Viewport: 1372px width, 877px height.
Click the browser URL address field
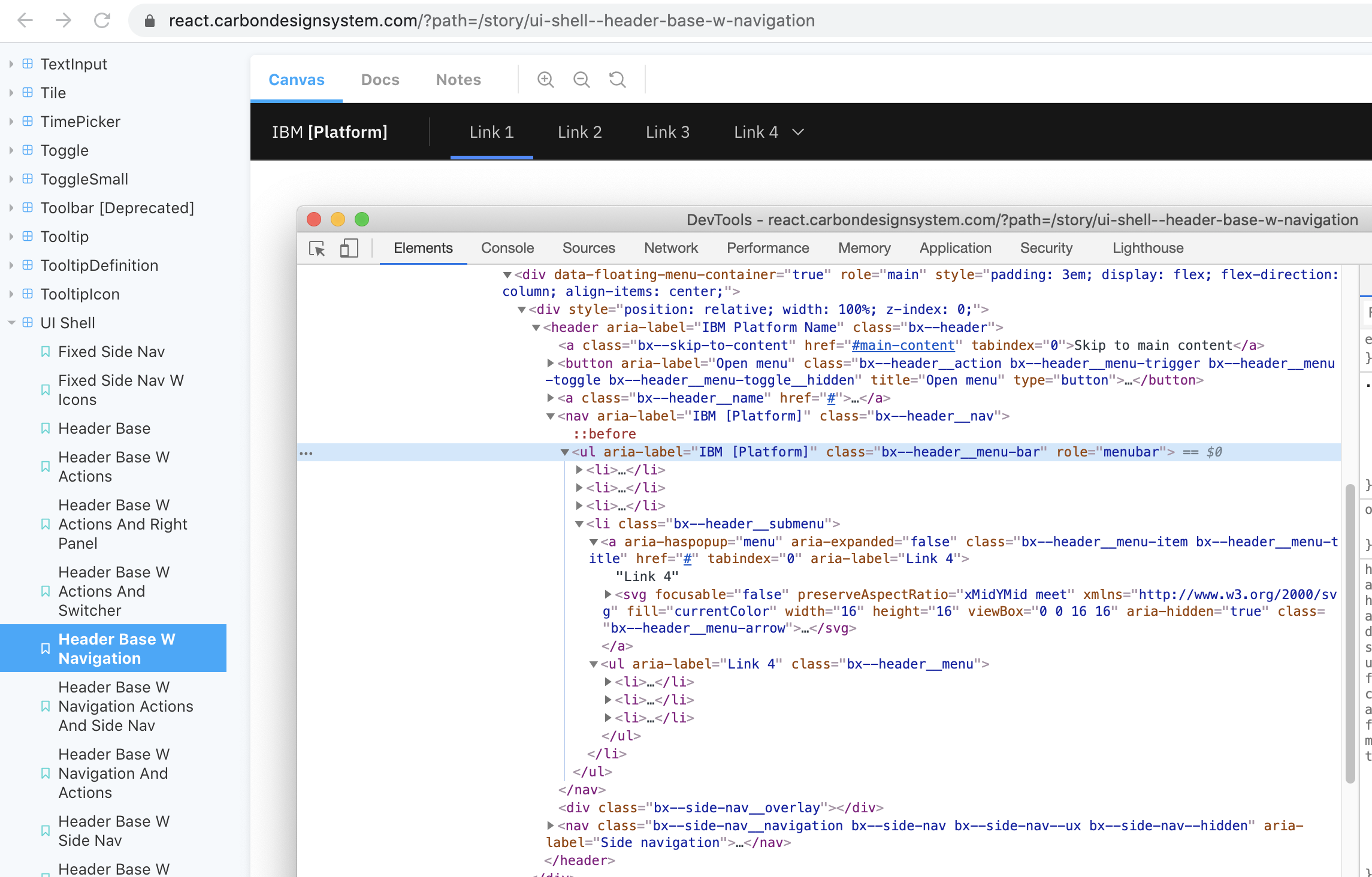point(491,21)
